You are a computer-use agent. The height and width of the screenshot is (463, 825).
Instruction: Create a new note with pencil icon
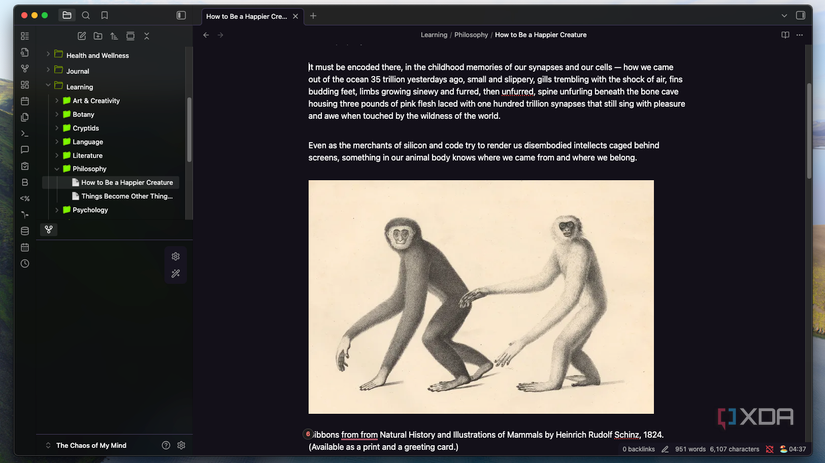82,36
